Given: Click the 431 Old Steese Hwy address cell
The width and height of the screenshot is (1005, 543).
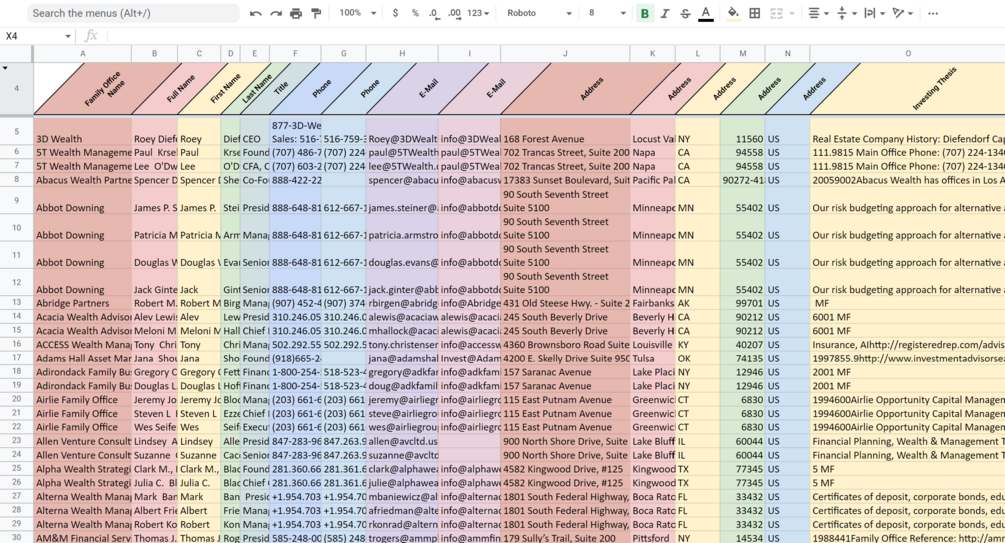Looking at the screenshot, I should [x=565, y=303].
